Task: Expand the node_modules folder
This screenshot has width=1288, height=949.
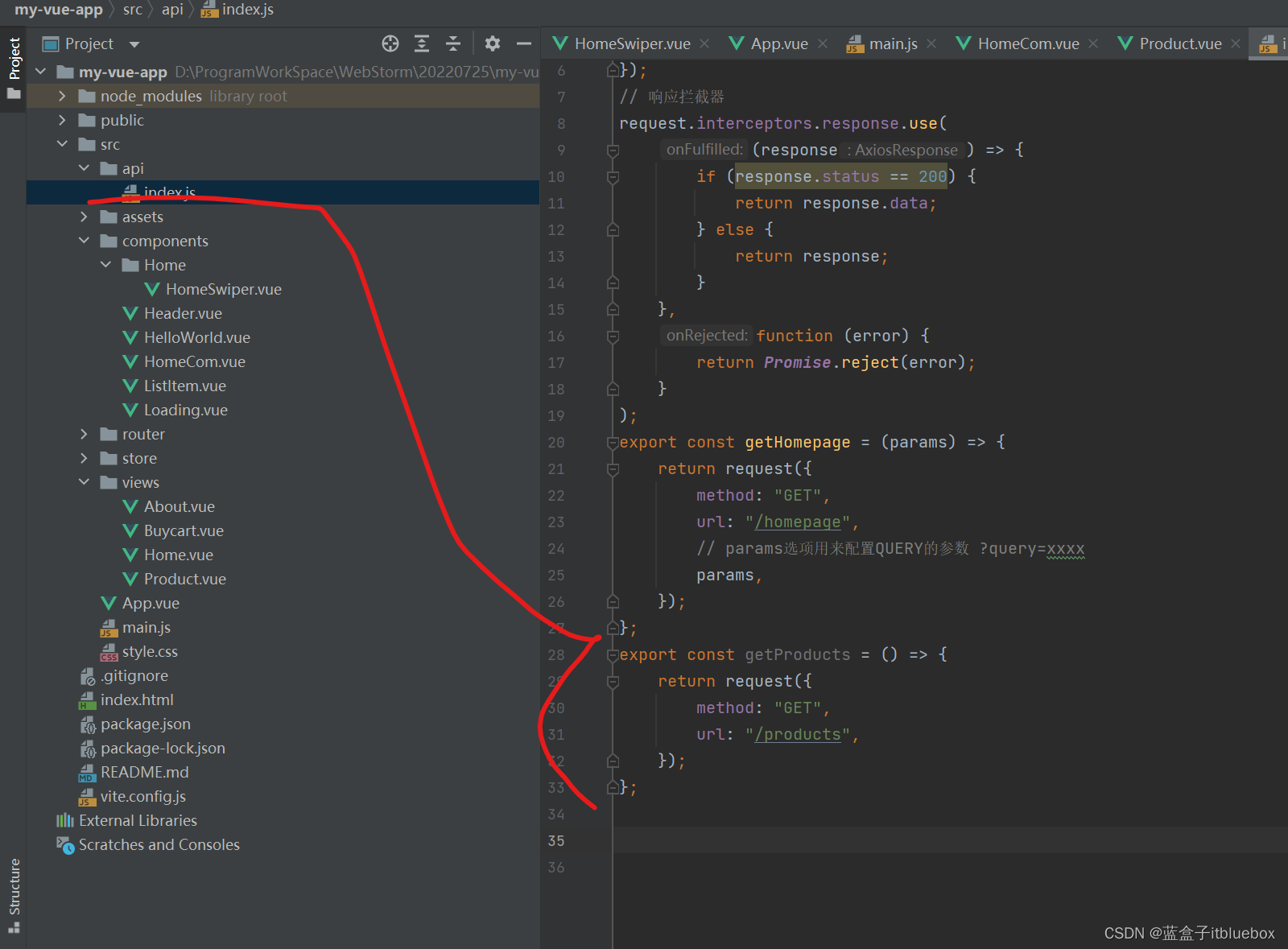Action: 63,96
